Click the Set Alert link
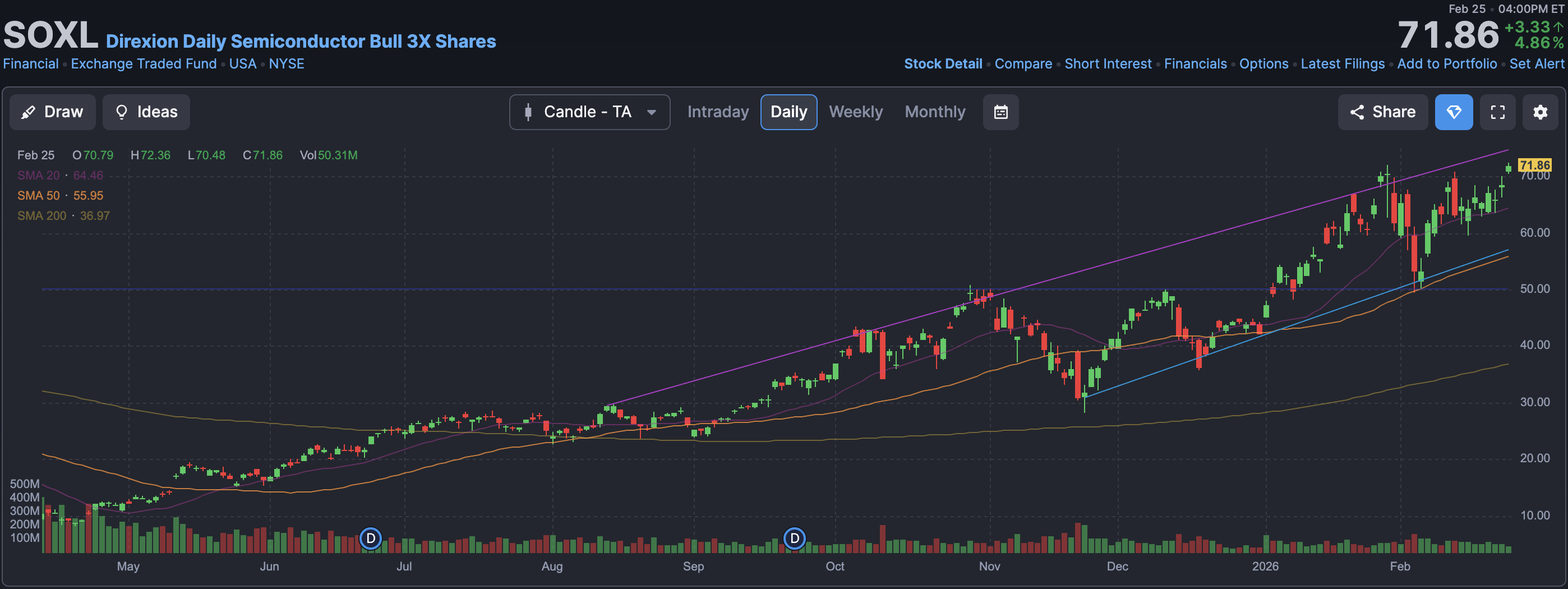Viewport: 1568px width, 589px height. click(x=1537, y=64)
